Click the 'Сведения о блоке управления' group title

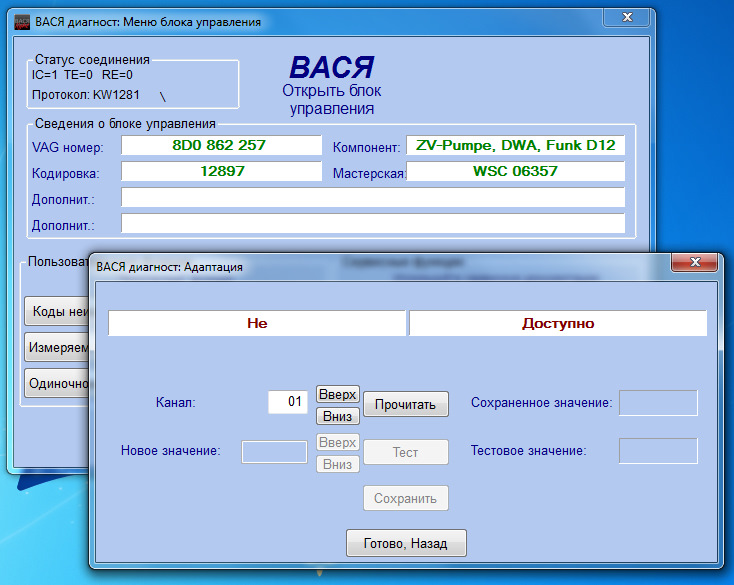click(x=125, y=124)
